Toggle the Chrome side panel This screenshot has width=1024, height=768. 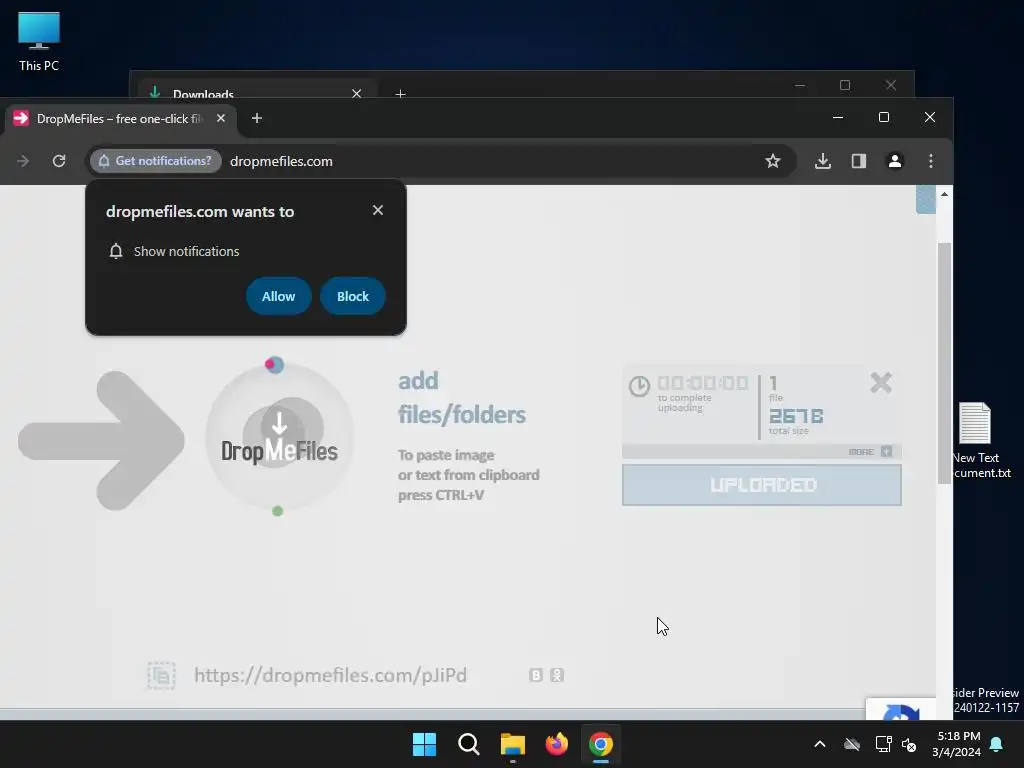point(859,161)
